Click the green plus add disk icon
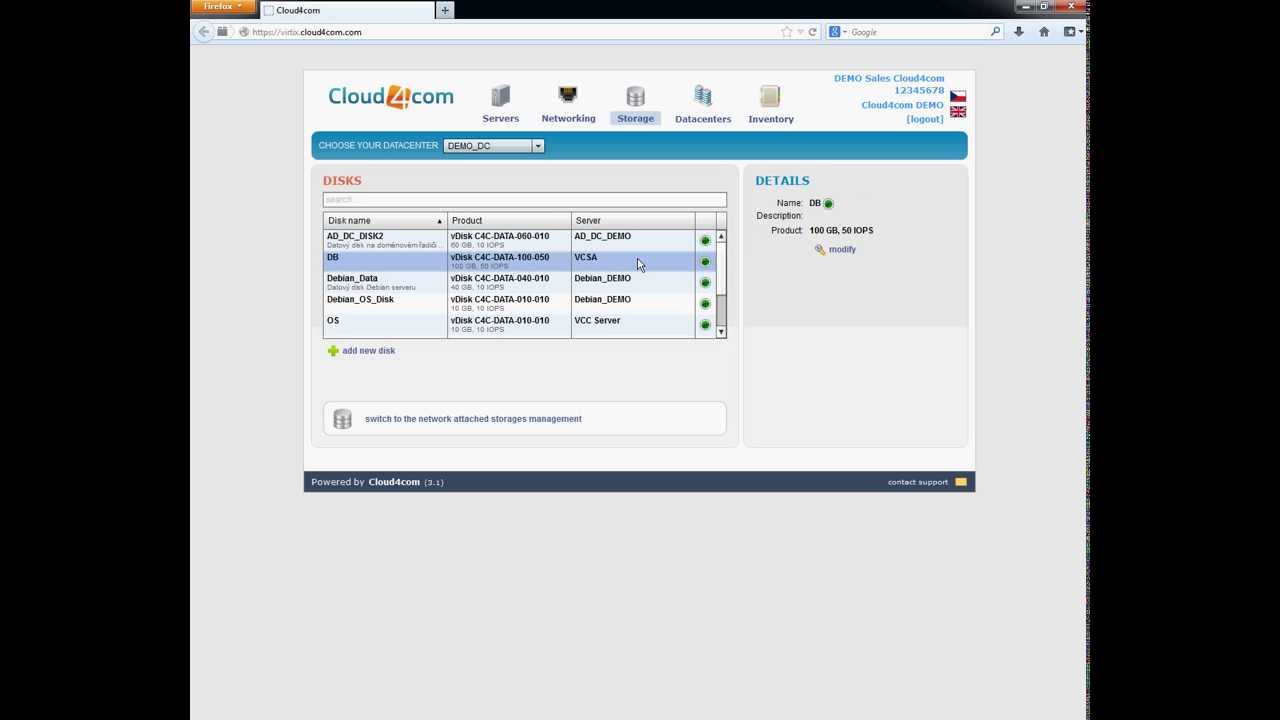Image resolution: width=1280 pixels, height=720 pixels. coord(333,351)
